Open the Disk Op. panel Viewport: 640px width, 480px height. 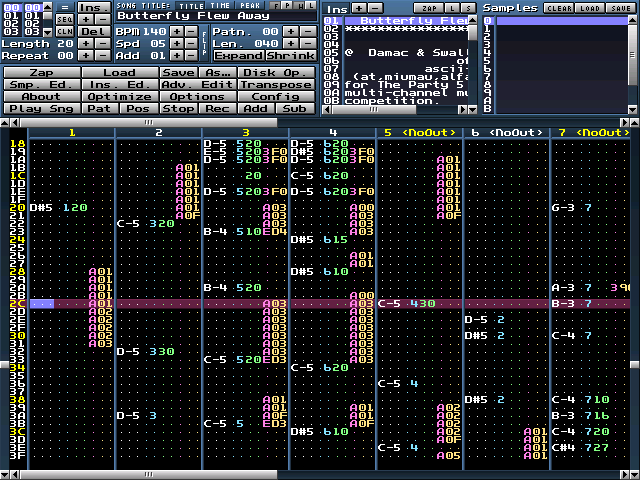pyautogui.click(x=279, y=72)
